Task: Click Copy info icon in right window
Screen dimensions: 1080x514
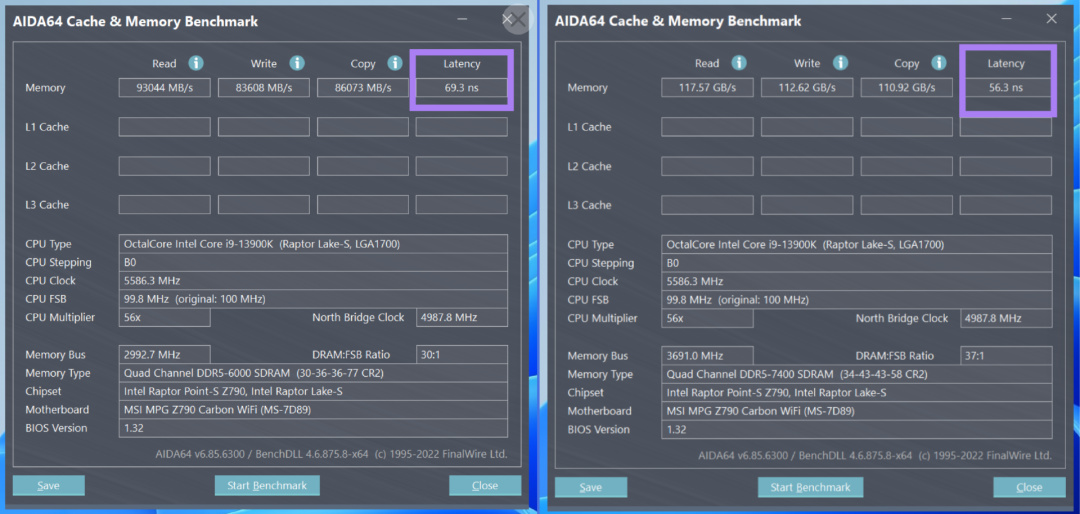Action: tap(939, 63)
